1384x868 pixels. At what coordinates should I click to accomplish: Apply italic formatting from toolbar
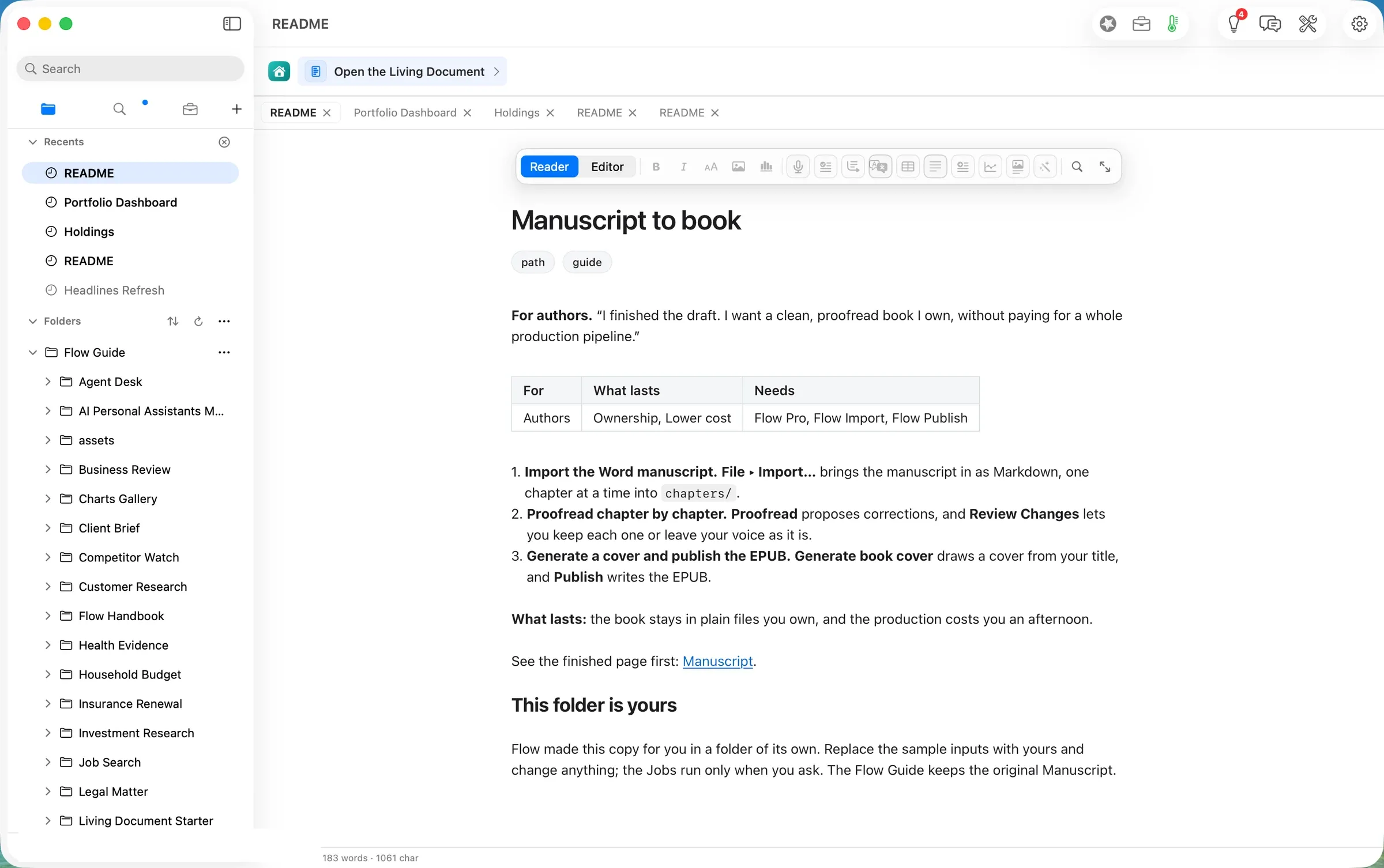click(683, 167)
